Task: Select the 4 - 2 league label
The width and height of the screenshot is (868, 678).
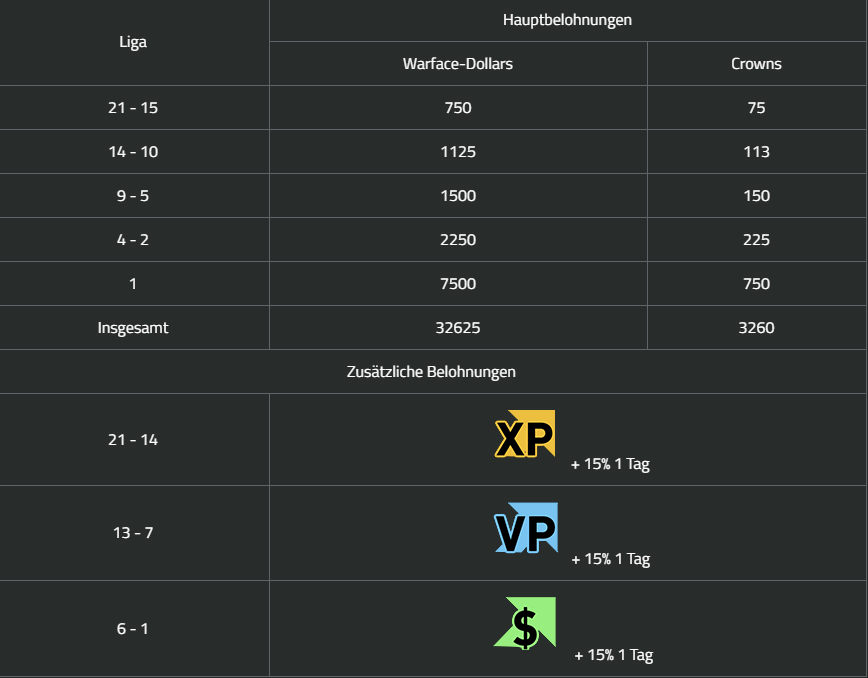Action: [x=133, y=240]
